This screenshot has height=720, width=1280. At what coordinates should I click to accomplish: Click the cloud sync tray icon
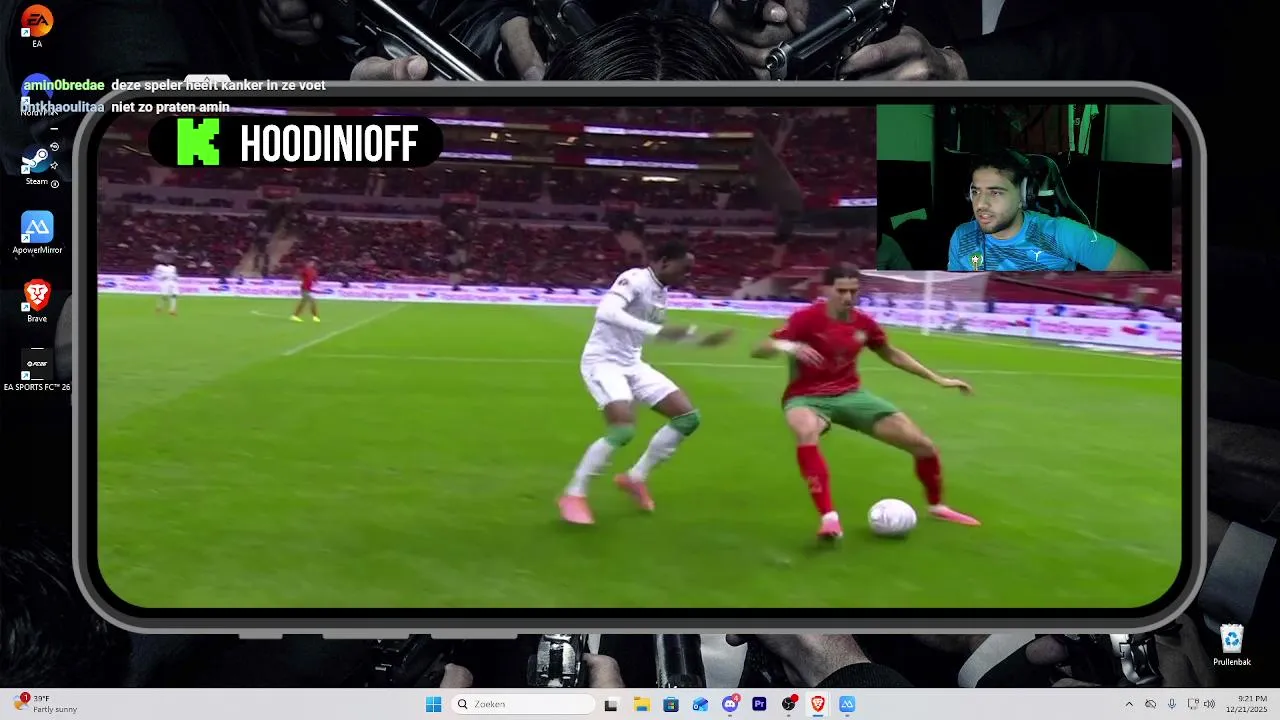1150,704
